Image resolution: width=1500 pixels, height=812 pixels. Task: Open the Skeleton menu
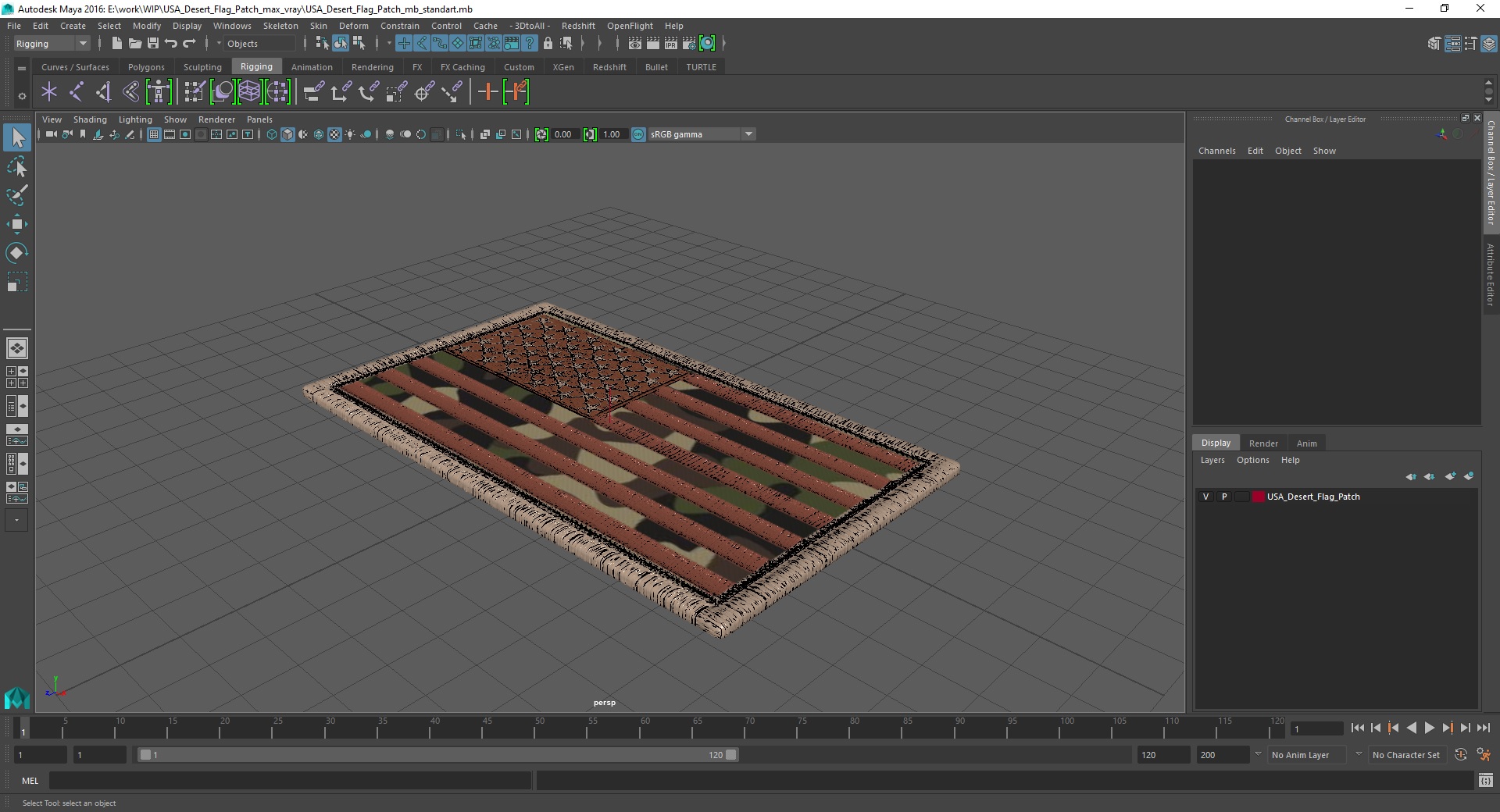(x=280, y=26)
